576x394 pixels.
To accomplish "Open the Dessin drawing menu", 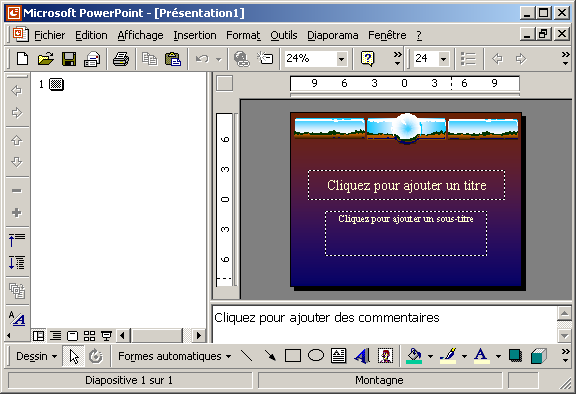I will coord(36,356).
